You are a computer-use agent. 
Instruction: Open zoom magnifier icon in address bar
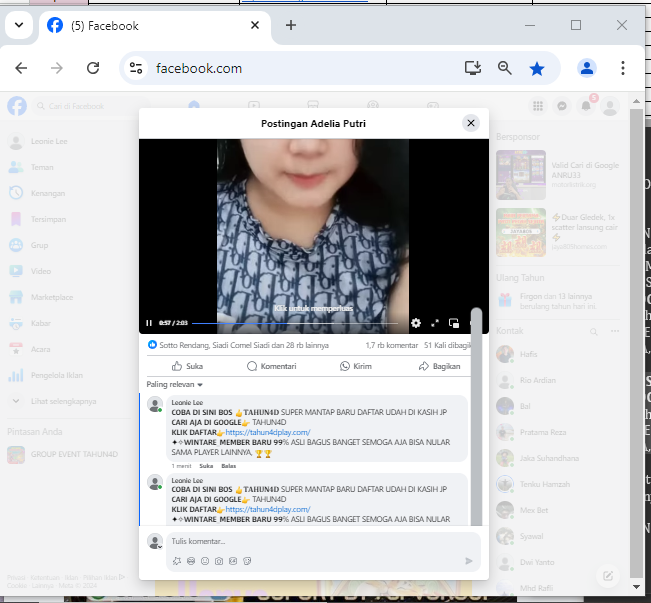pyautogui.click(x=504, y=68)
